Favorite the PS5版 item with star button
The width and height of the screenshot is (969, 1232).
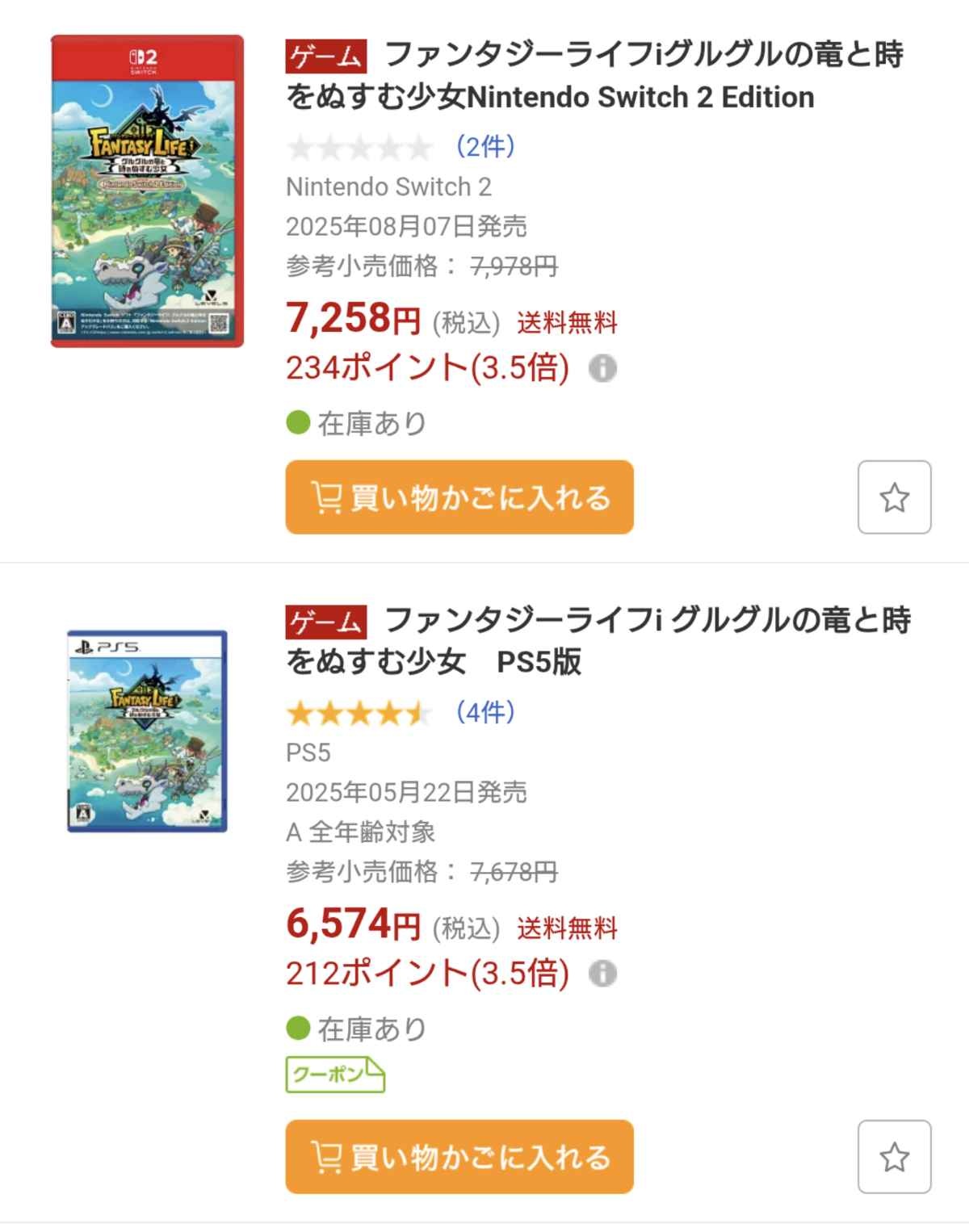coord(894,1157)
